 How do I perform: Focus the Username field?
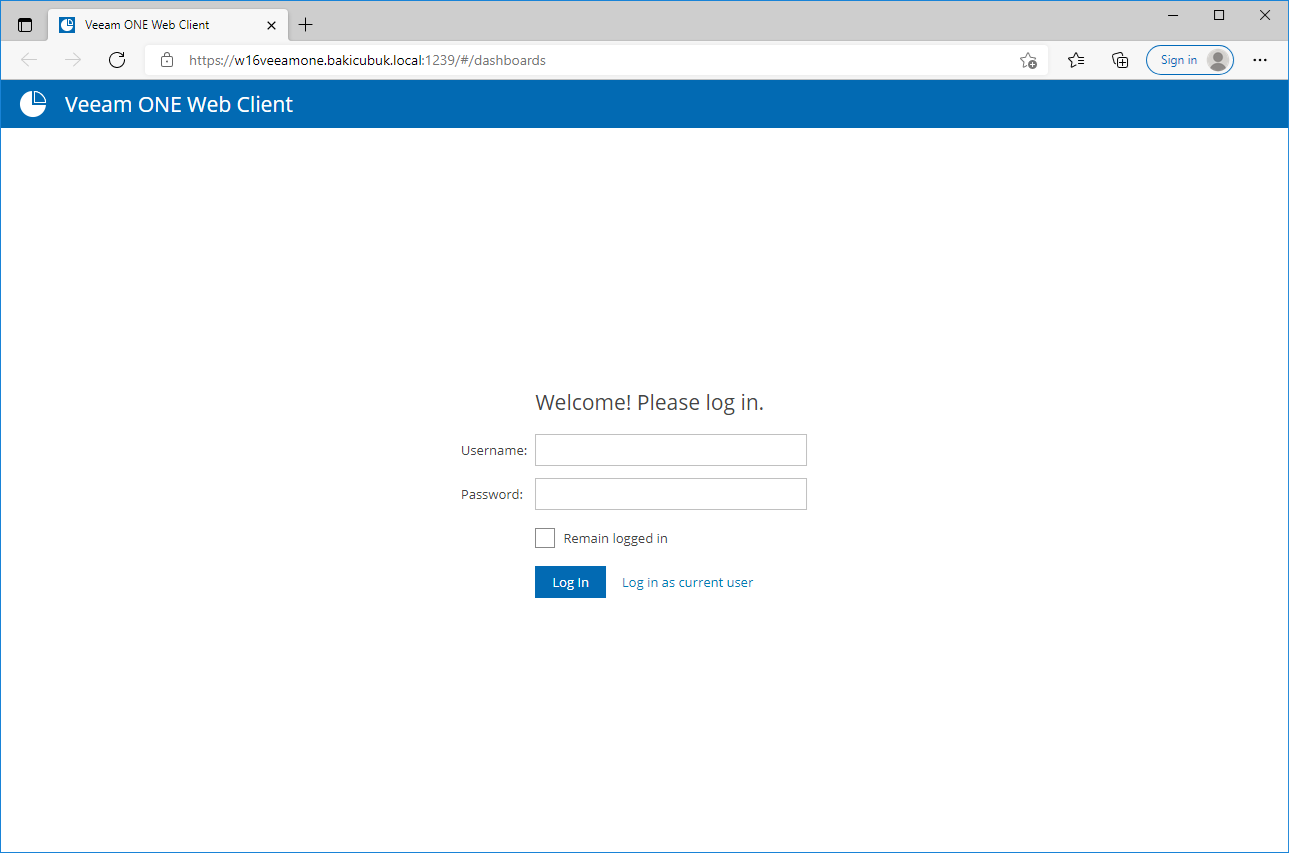coord(671,450)
